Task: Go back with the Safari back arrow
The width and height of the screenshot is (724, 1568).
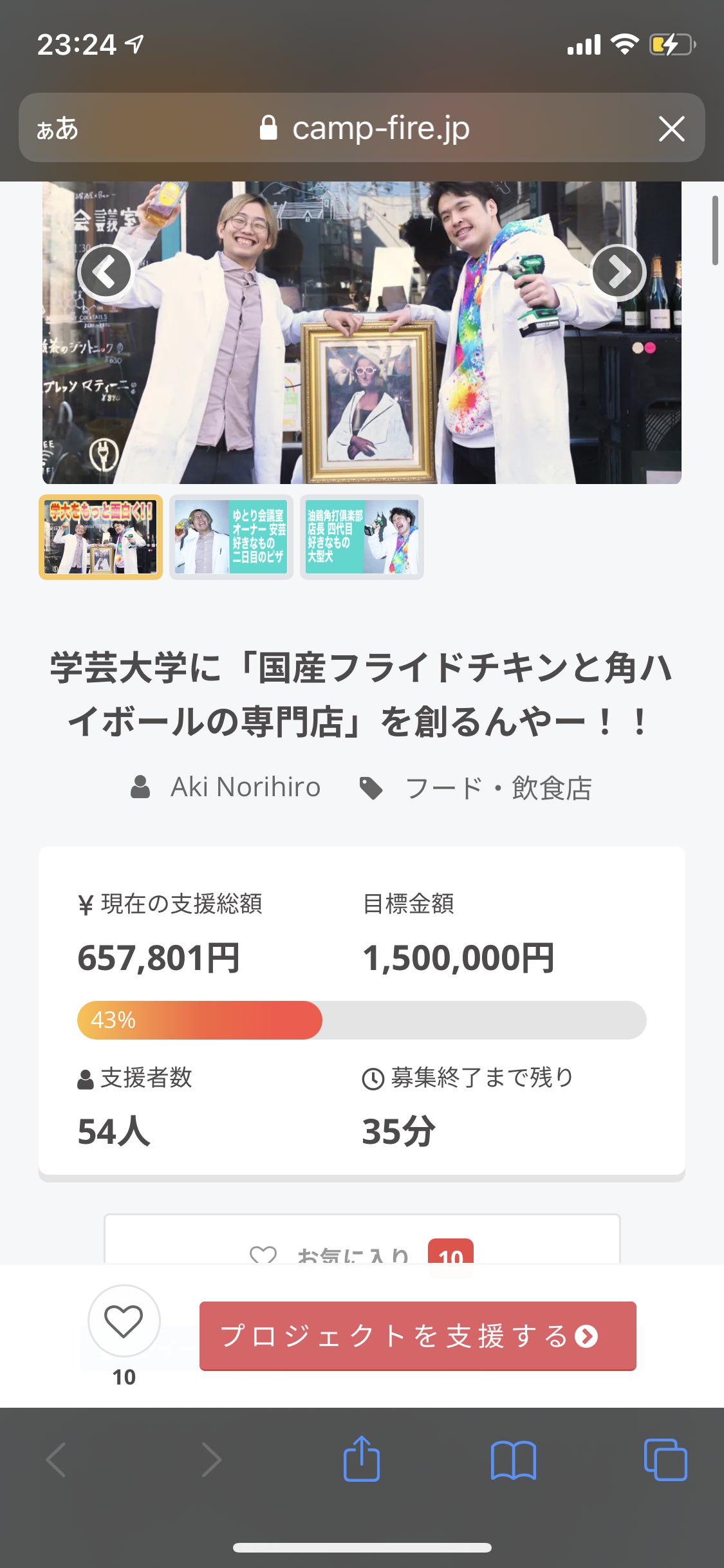Action: tap(56, 1459)
